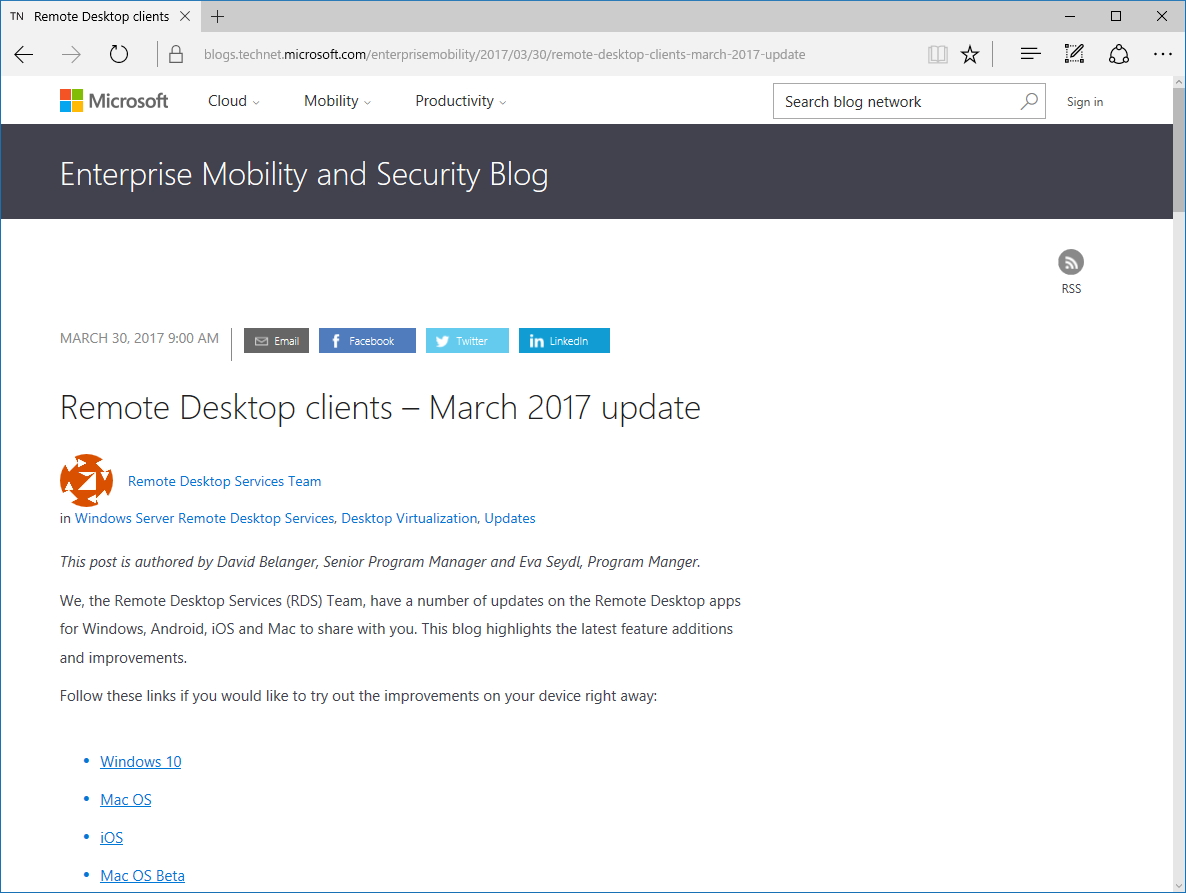The image size is (1186, 893).
Task: Open the Share panel in Edge
Action: point(1118,54)
